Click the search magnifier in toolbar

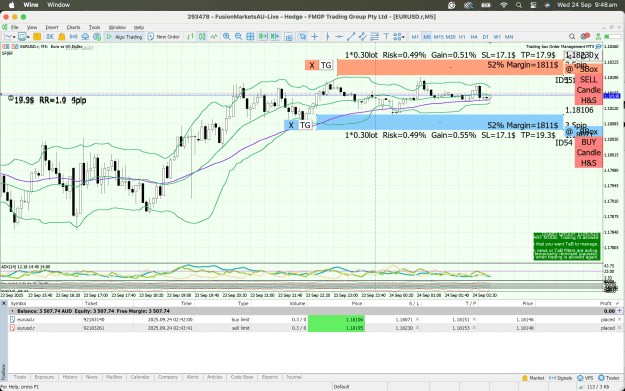(x=572, y=37)
